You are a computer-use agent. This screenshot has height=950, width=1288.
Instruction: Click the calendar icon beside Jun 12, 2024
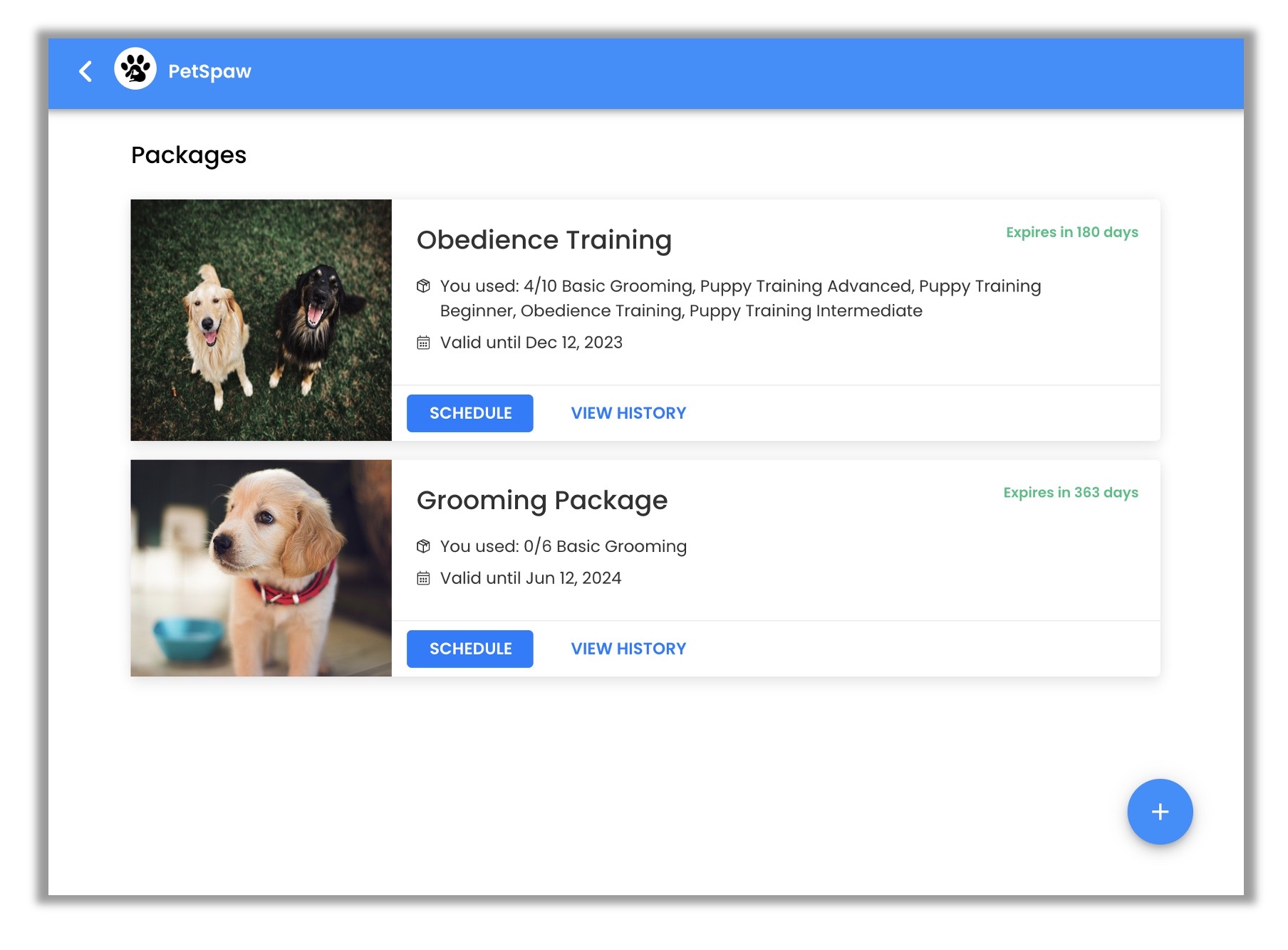pyautogui.click(x=423, y=578)
